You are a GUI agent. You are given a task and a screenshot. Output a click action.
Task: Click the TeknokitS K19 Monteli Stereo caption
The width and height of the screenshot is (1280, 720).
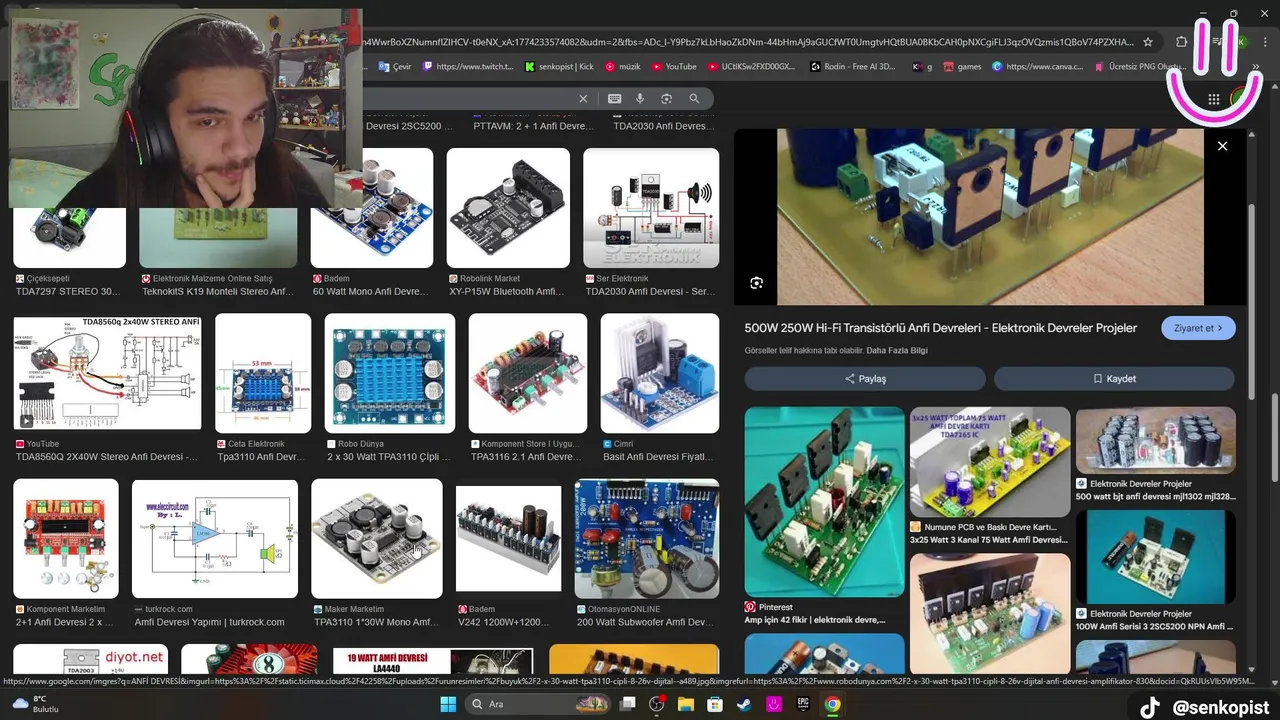point(218,292)
